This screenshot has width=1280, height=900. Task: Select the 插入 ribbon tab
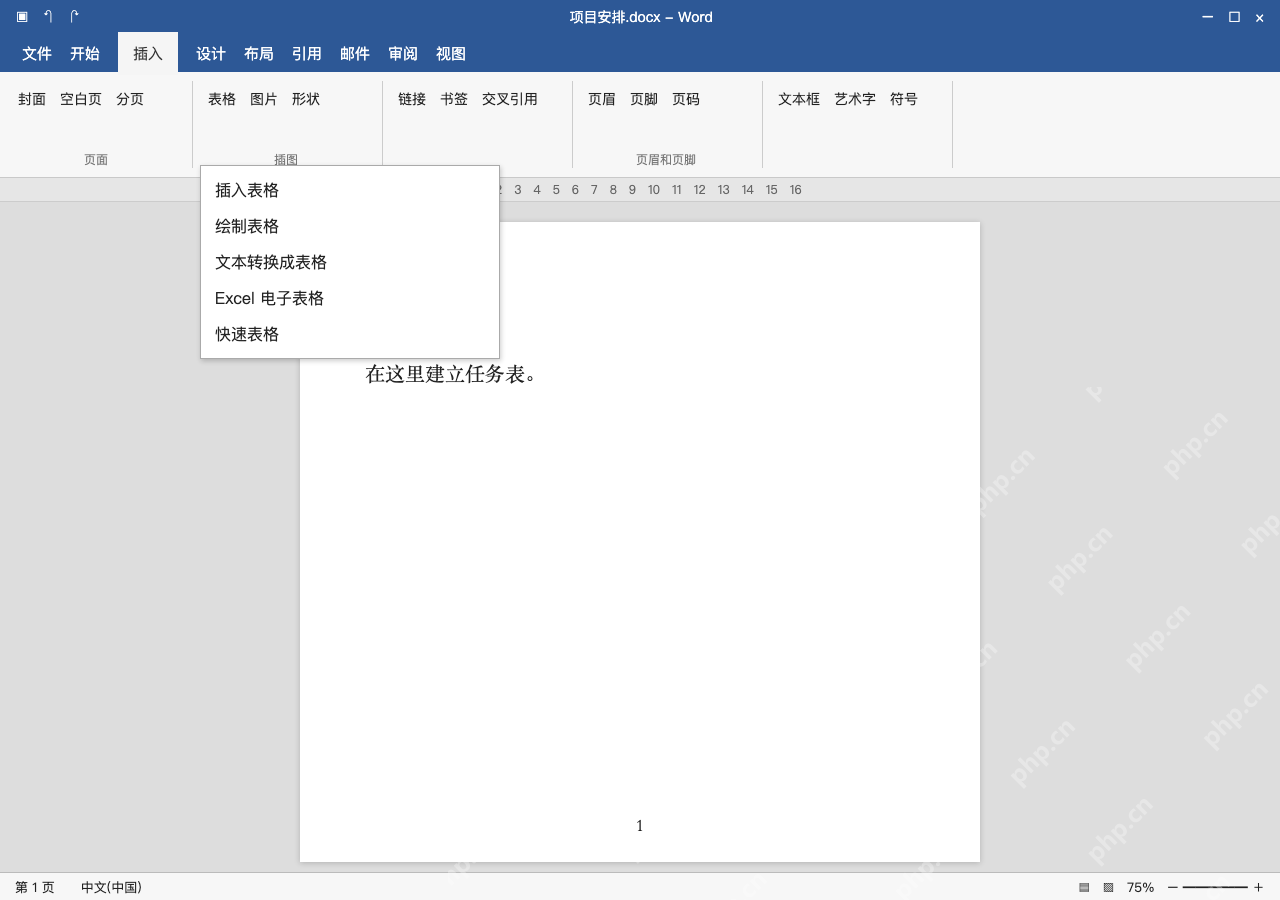[148, 54]
